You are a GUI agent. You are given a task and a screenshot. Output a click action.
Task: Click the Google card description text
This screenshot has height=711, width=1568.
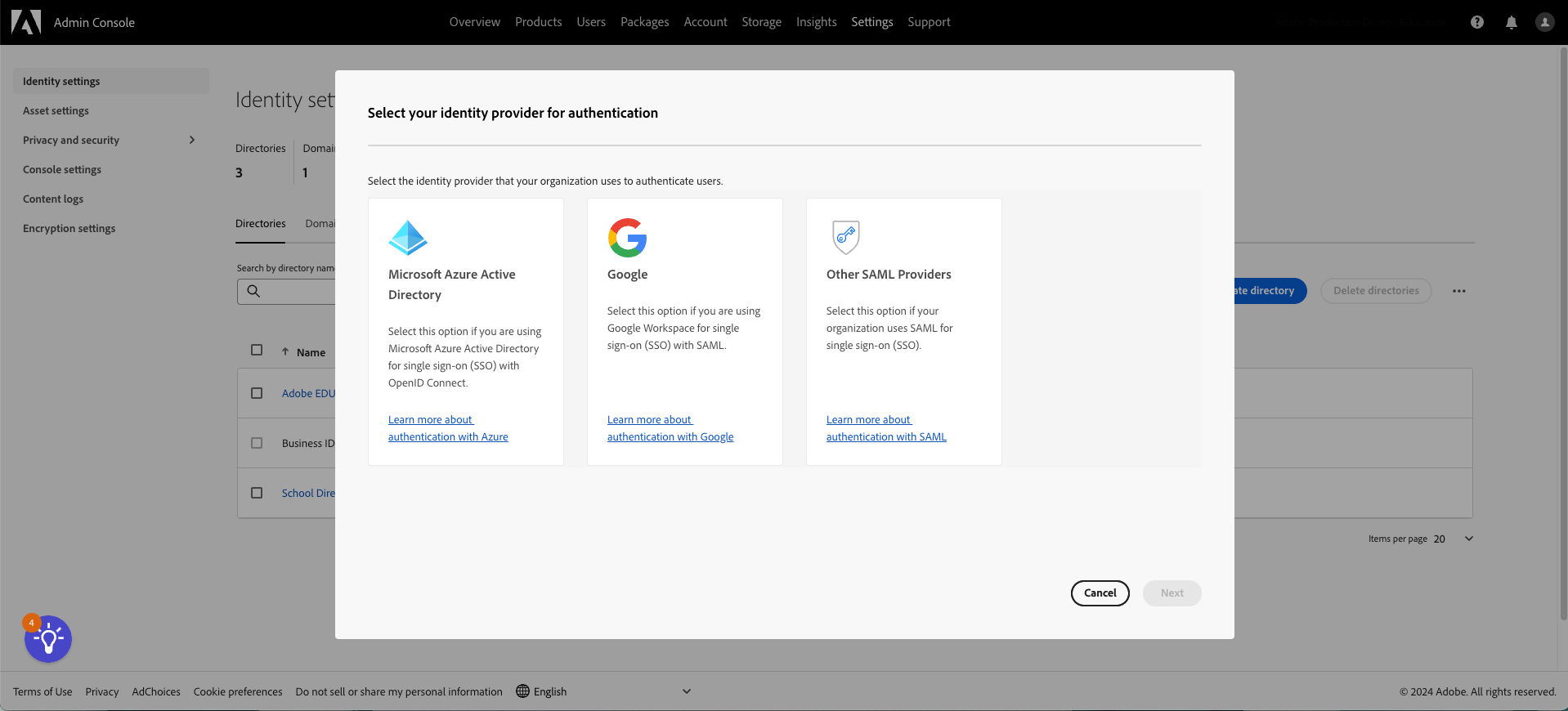(683, 328)
